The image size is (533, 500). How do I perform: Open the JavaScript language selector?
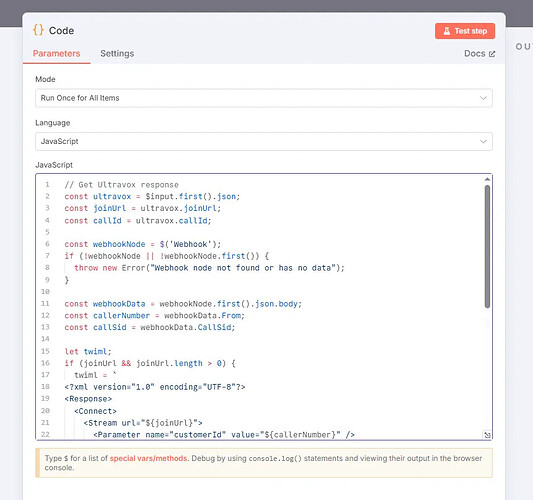click(264, 141)
